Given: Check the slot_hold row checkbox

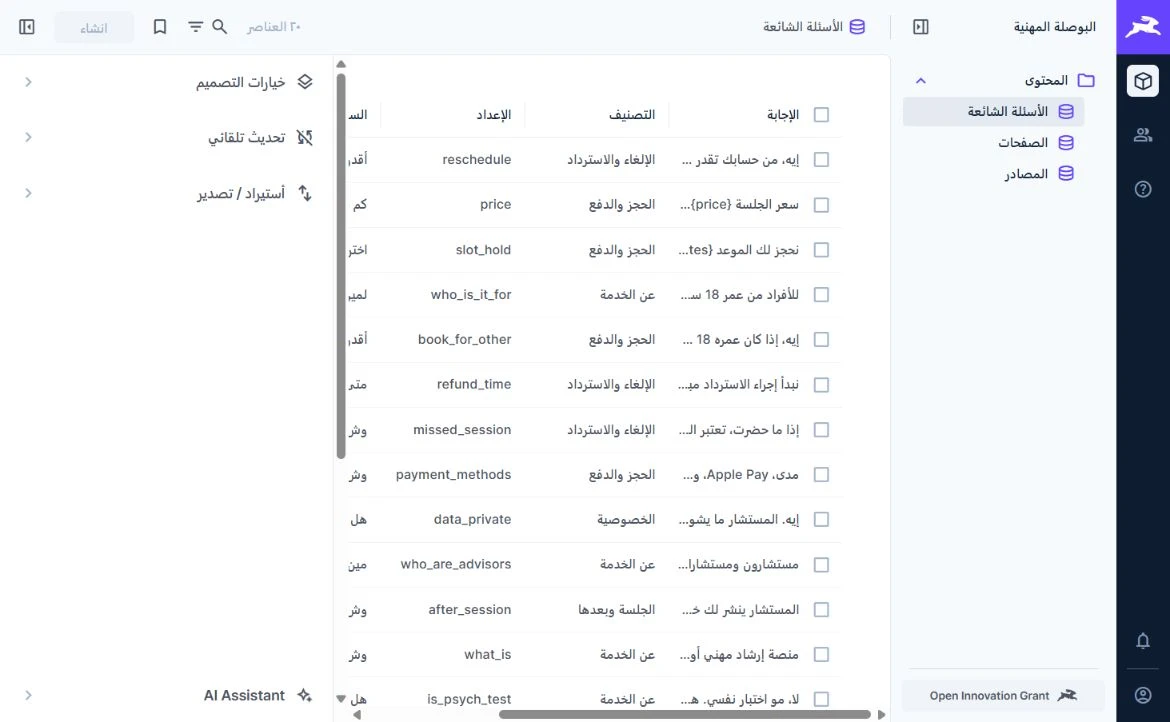Looking at the screenshot, I should point(822,250).
